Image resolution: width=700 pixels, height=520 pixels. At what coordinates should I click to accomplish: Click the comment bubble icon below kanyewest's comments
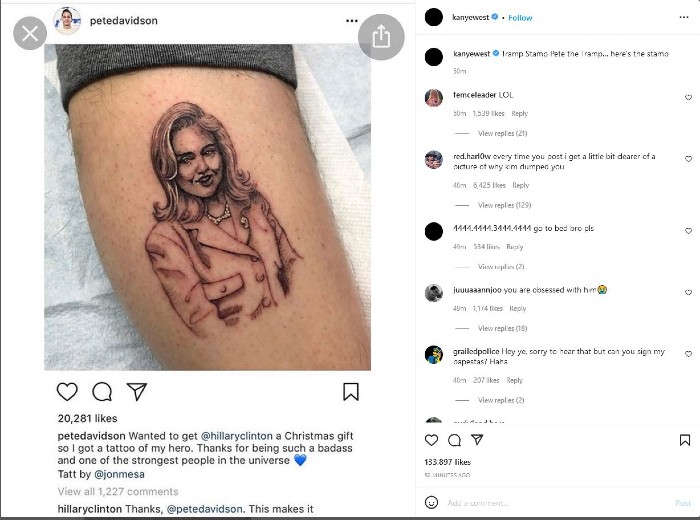point(454,440)
